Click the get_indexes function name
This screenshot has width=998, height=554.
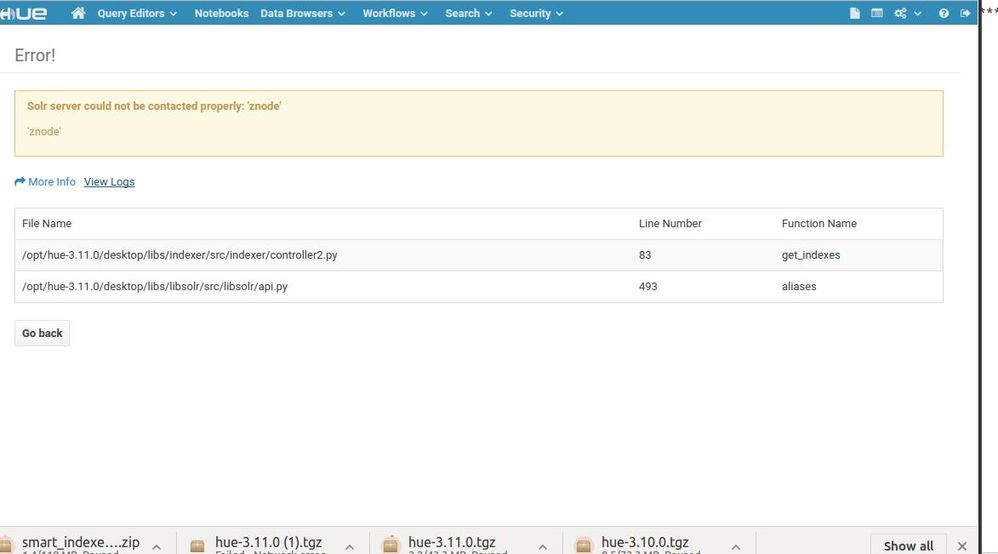(x=811, y=255)
